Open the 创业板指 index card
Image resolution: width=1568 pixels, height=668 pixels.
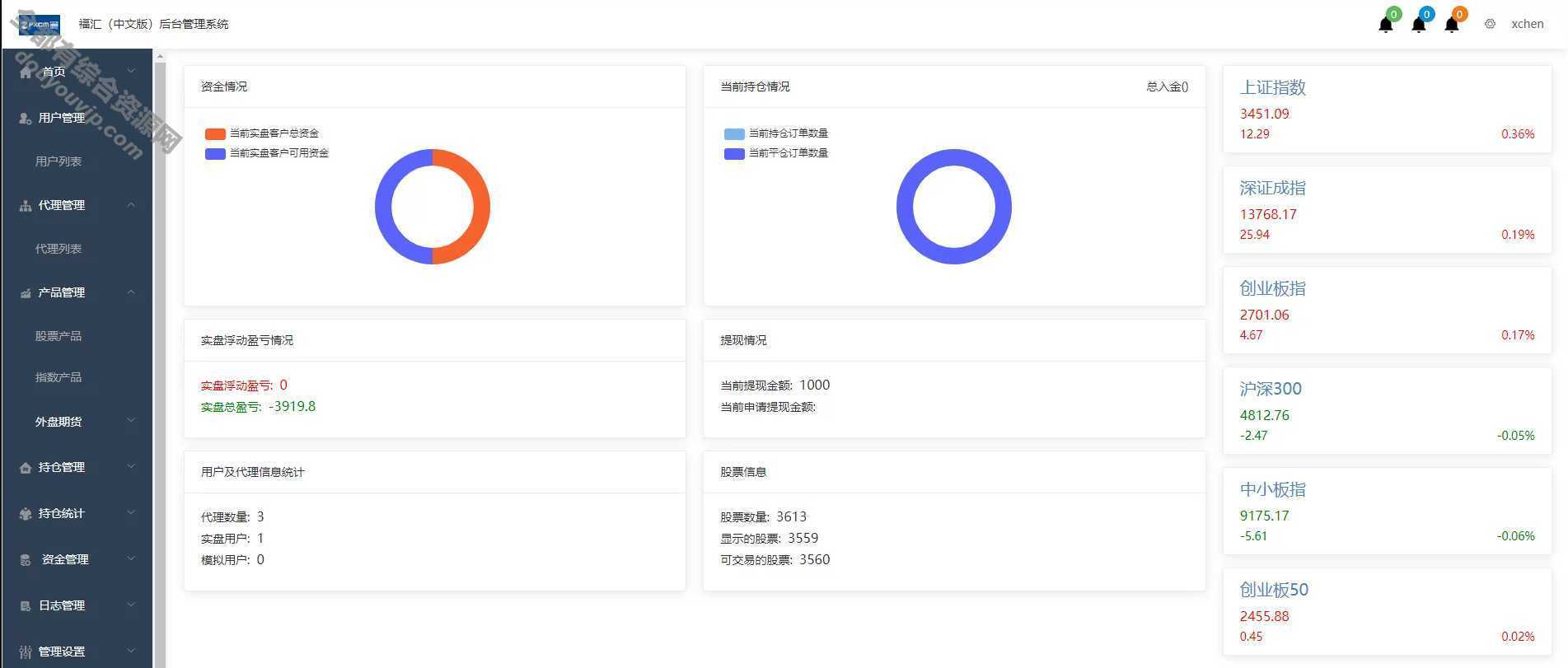(1387, 310)
